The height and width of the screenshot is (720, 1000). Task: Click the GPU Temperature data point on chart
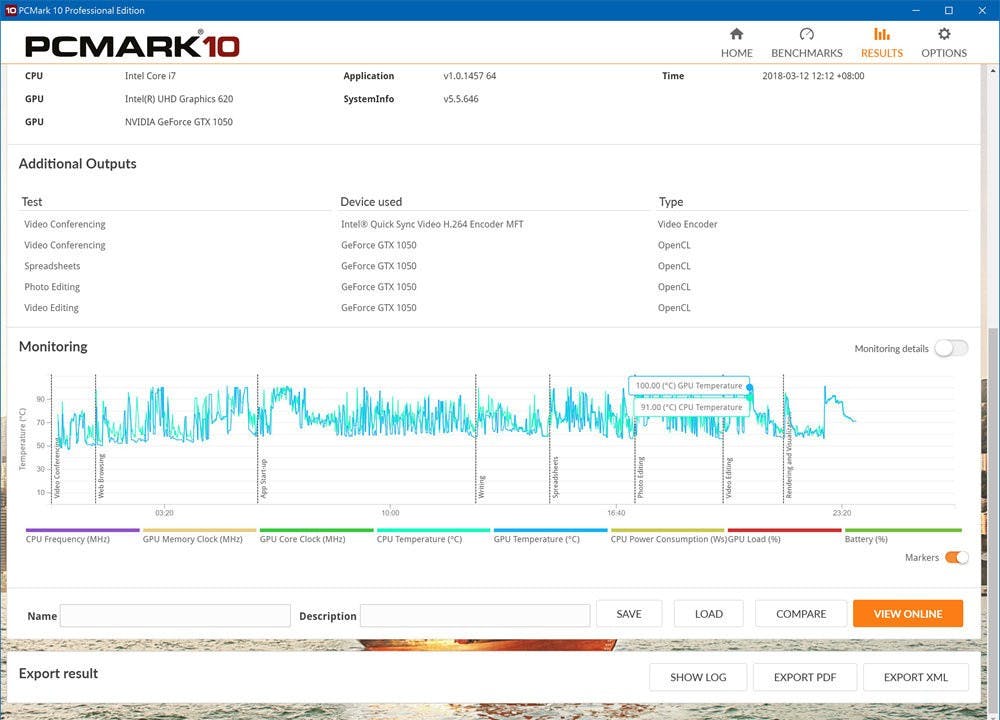tap(749, 387)
